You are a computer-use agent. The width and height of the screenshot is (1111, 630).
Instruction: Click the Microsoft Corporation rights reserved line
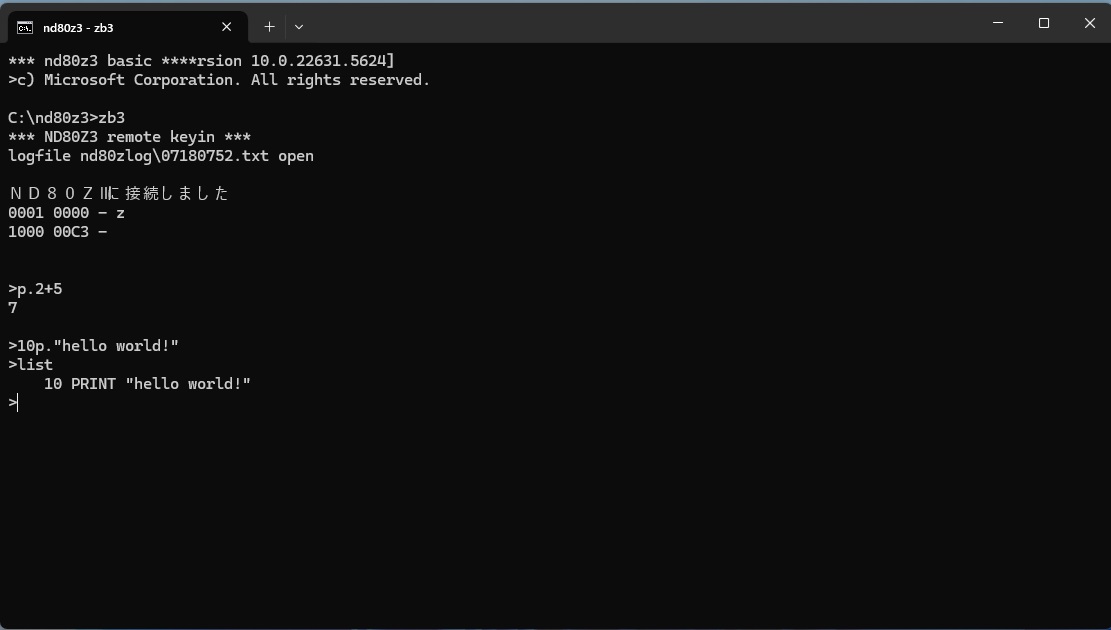[x=219, y=80]
